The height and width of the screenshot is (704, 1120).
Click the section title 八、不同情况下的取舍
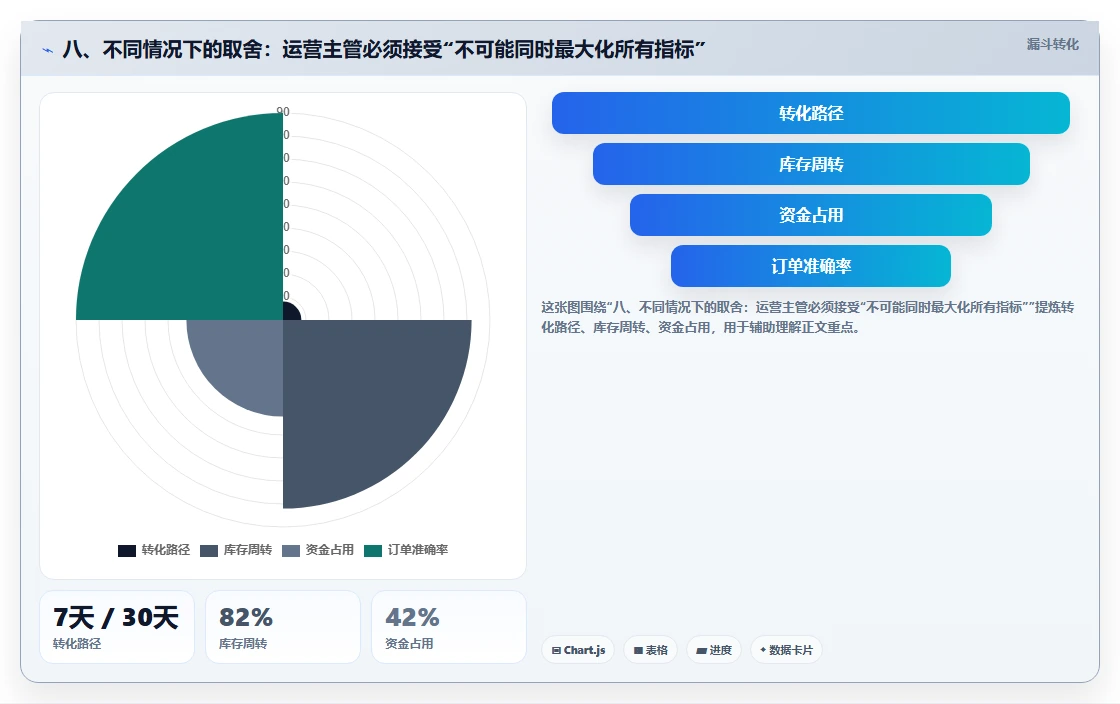384,49
